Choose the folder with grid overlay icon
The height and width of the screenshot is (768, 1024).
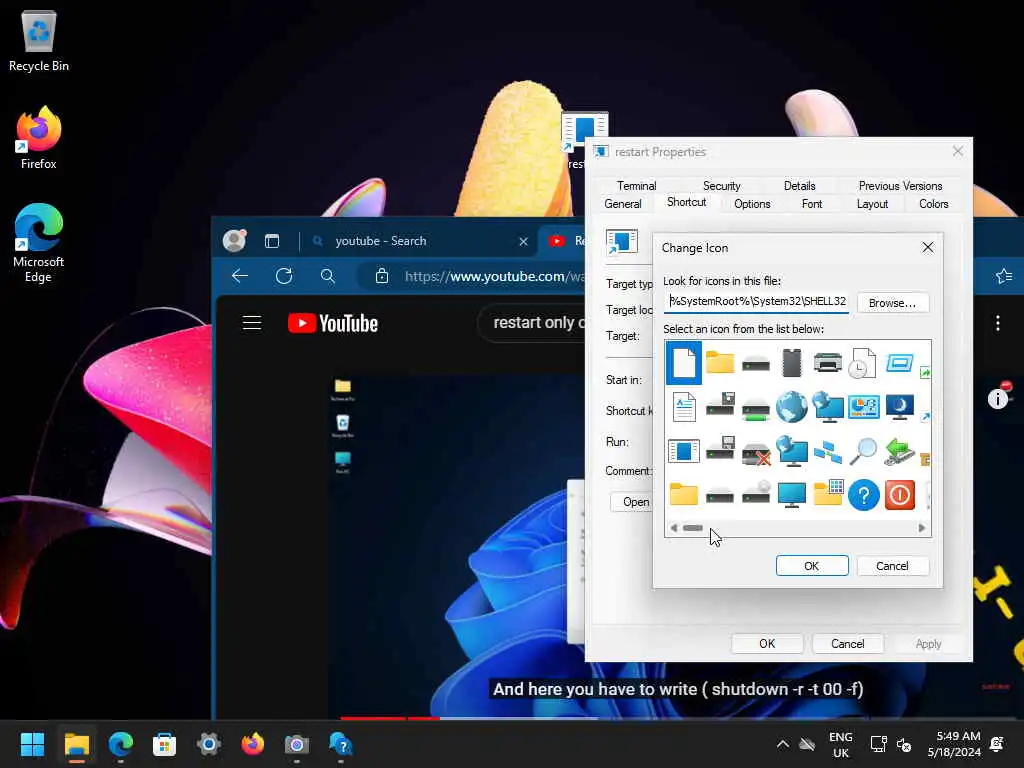828,494
